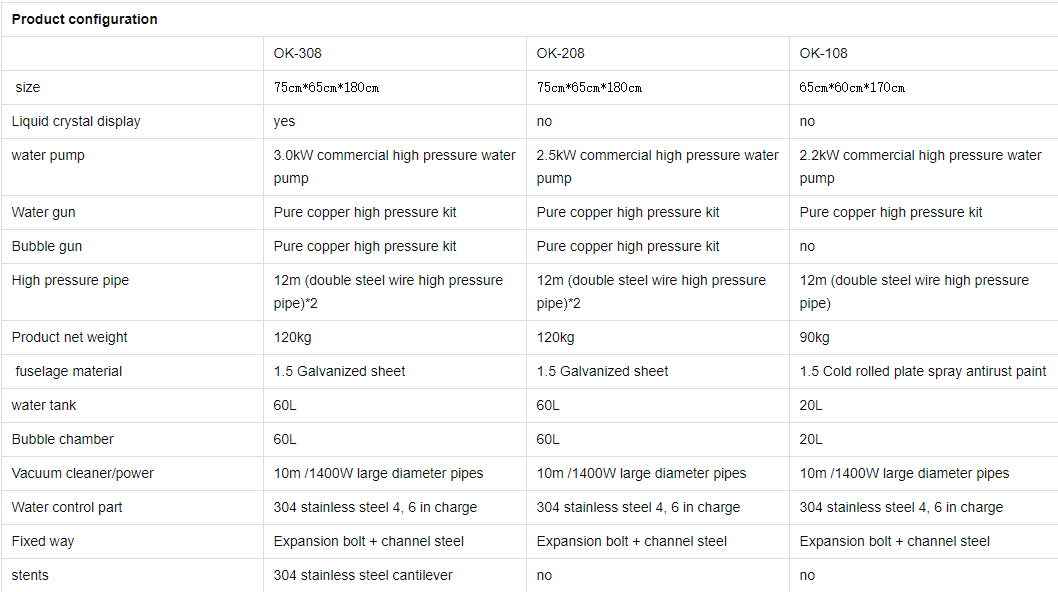Select the OK-208 column header

coord(561,53)
